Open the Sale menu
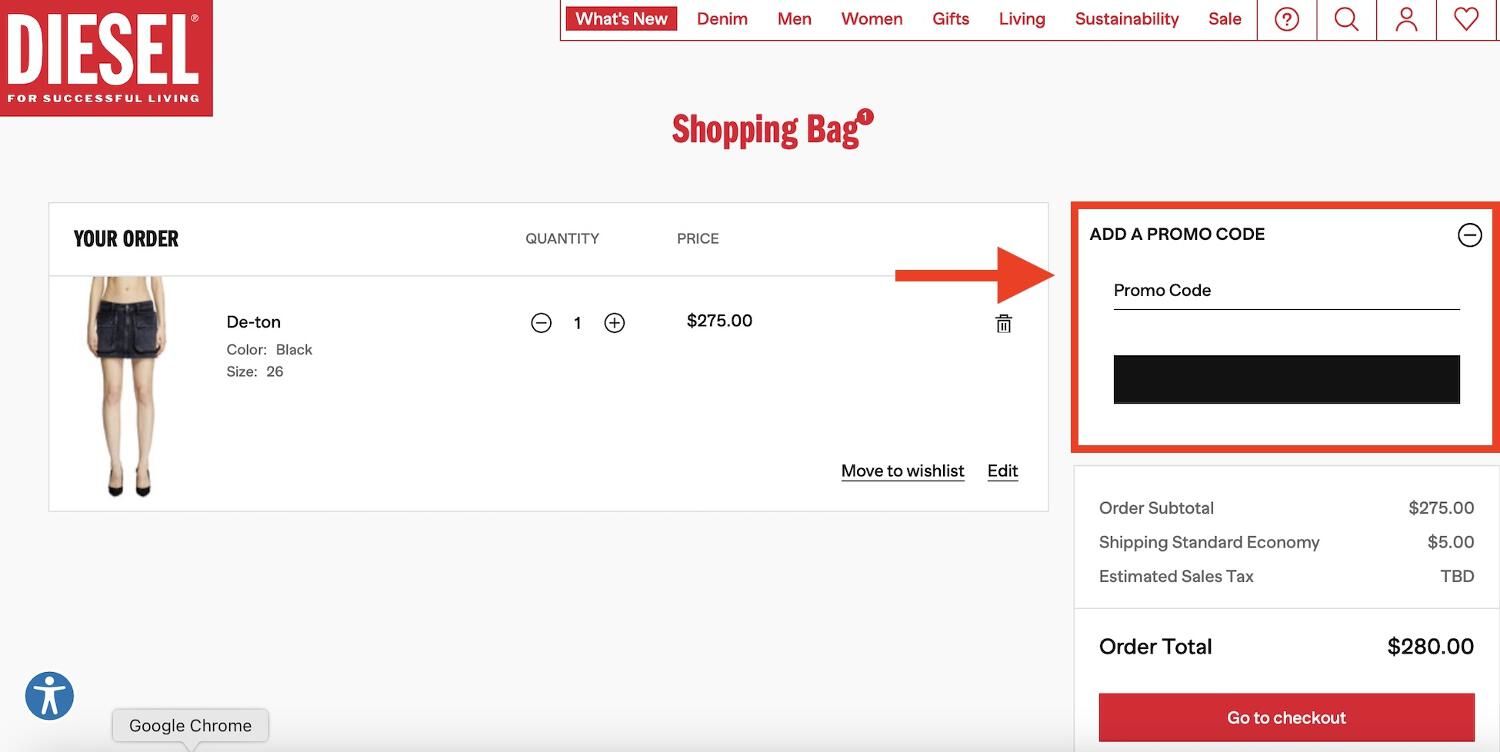This screenshot has height=752, width=1500. click(x=1225, y=19)
